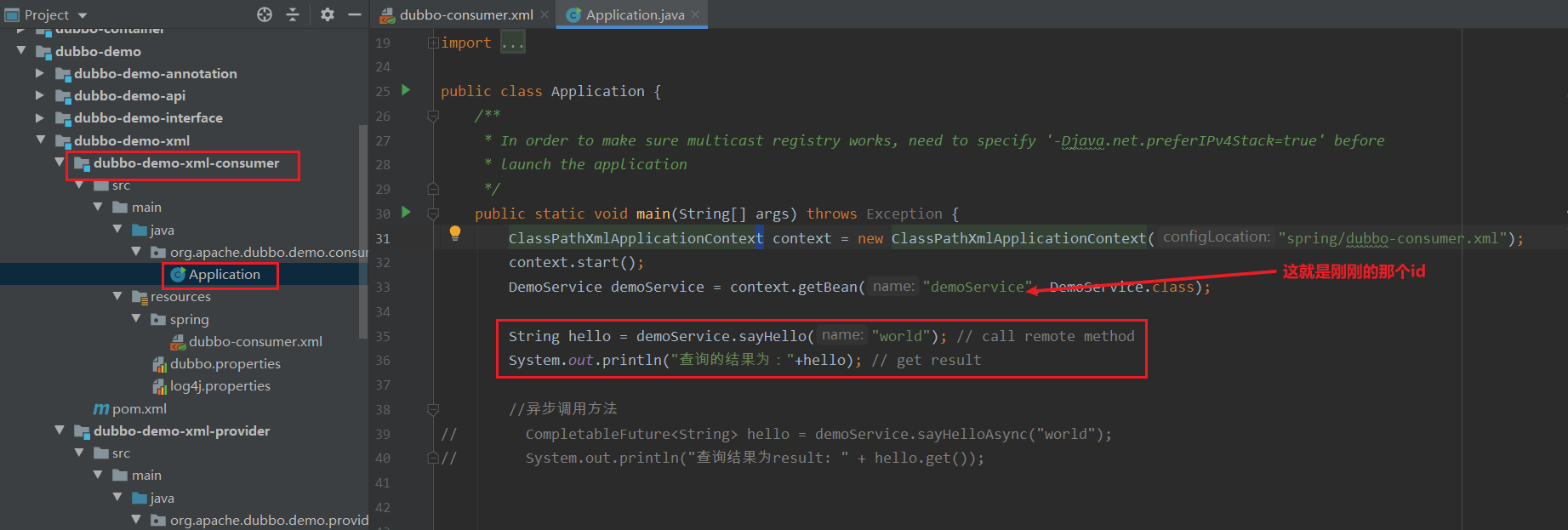1568x530 pixels.
Task: Click the Project tree vertical scrollbar
Action: pos(363,230)
